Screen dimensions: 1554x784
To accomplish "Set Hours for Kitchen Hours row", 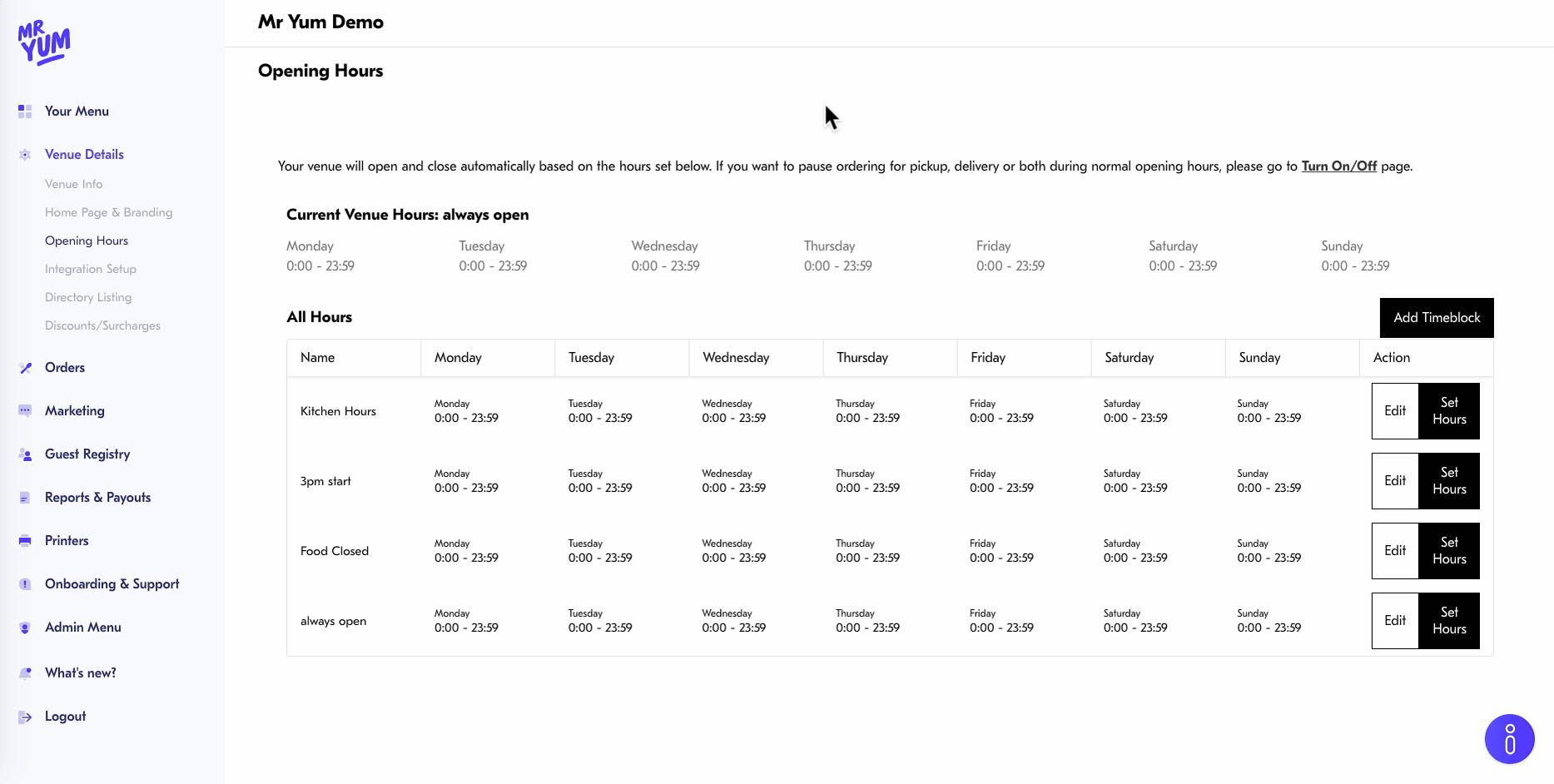I will [1449, 411].
